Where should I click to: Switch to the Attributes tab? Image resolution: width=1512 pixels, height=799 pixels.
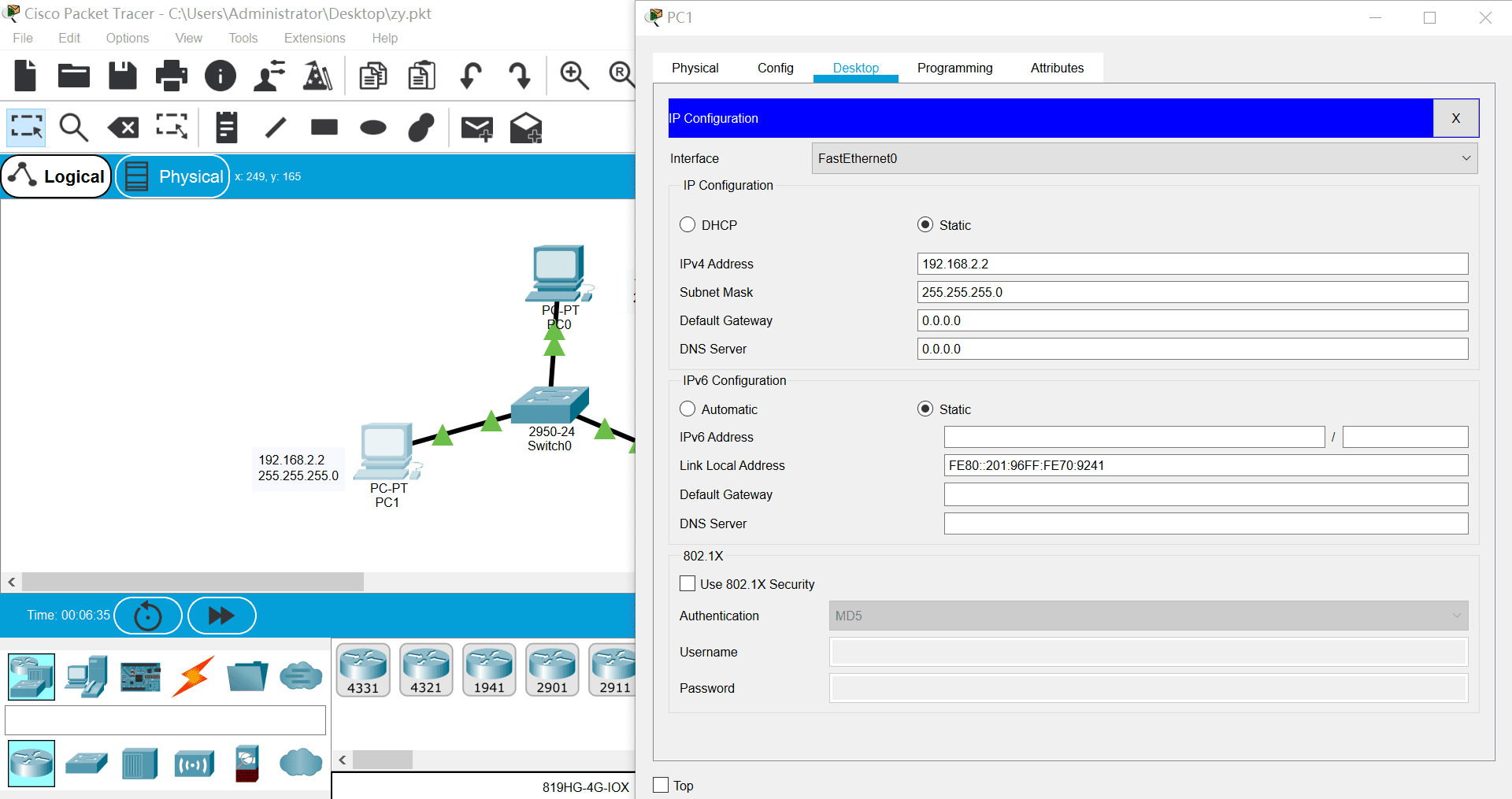pyautogui.click(x=1057, y=68)
